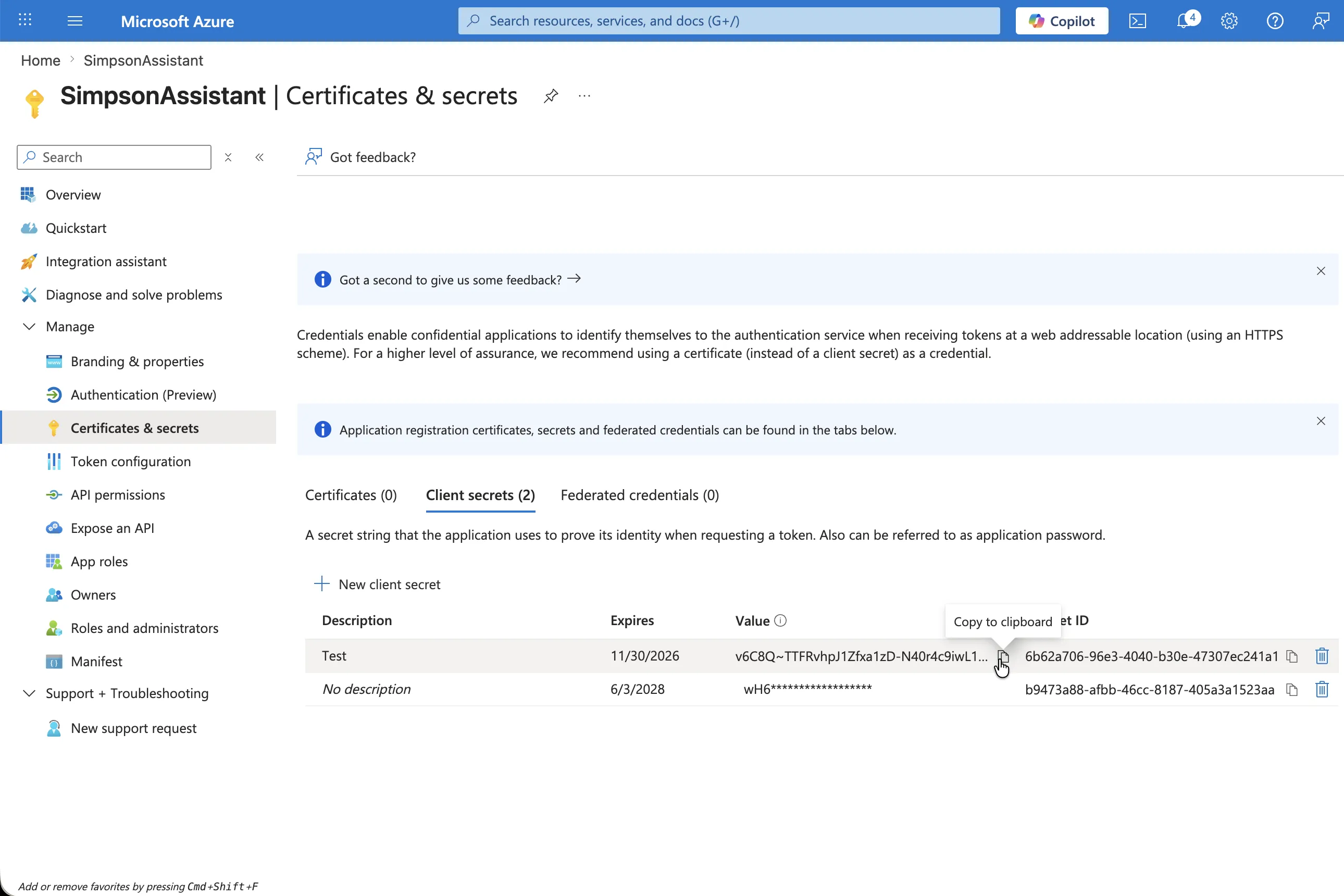Viewport: 1344px width, 896px height.
Task: Open API permissions
Action: coord(118,495)
